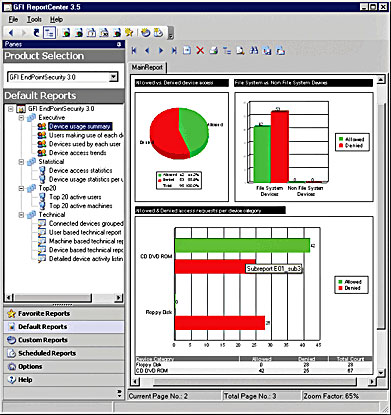The height and width of the screenshot is (415, 391).
Task: Open the Scheduled Reports pane
Action: (x=64, y=353)
